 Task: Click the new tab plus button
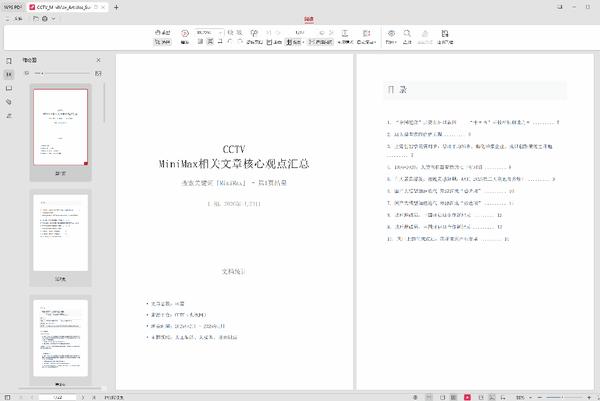pos(117,7)
